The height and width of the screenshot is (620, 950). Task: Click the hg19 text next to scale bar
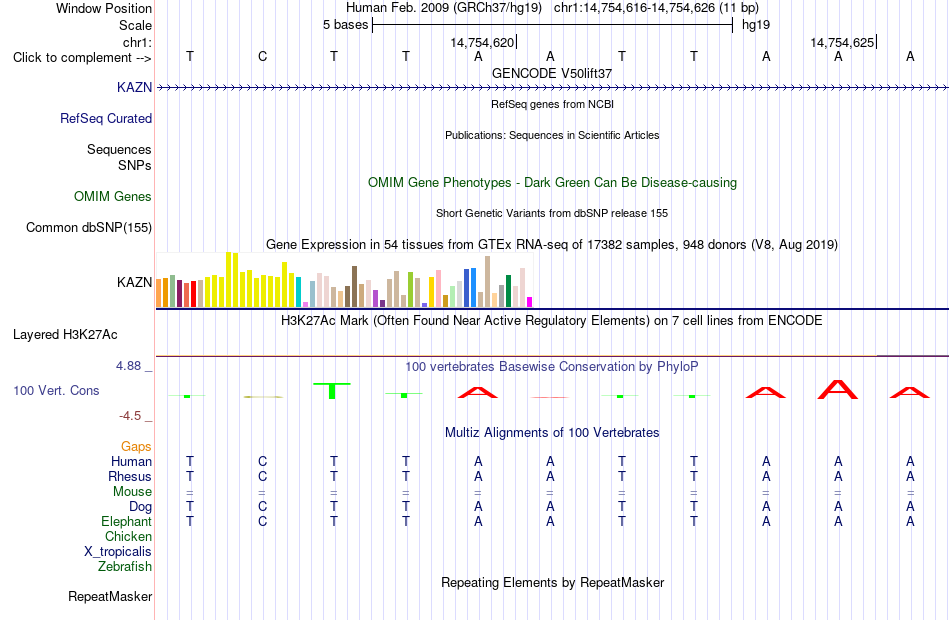tap(756, 25)
